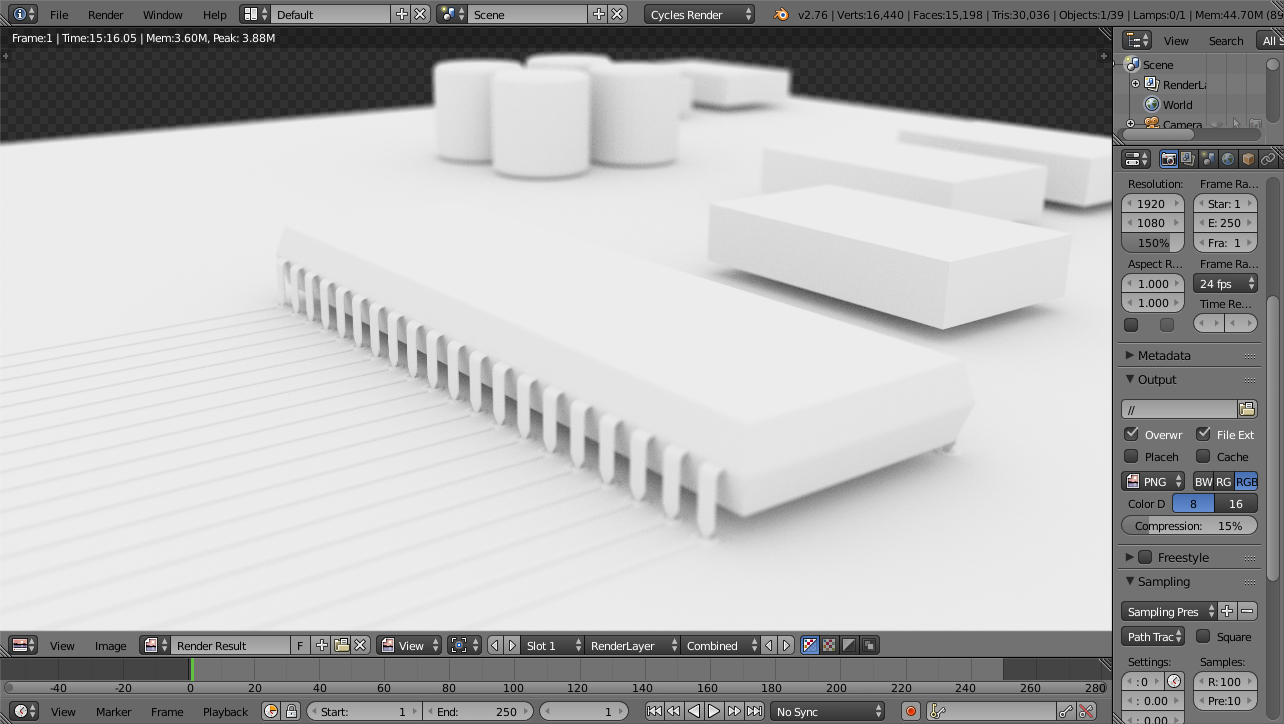The width and height of the screenshot is (1284, 724).
Task: Open the World properties tab icon
Action: [x=1228, y=159]
